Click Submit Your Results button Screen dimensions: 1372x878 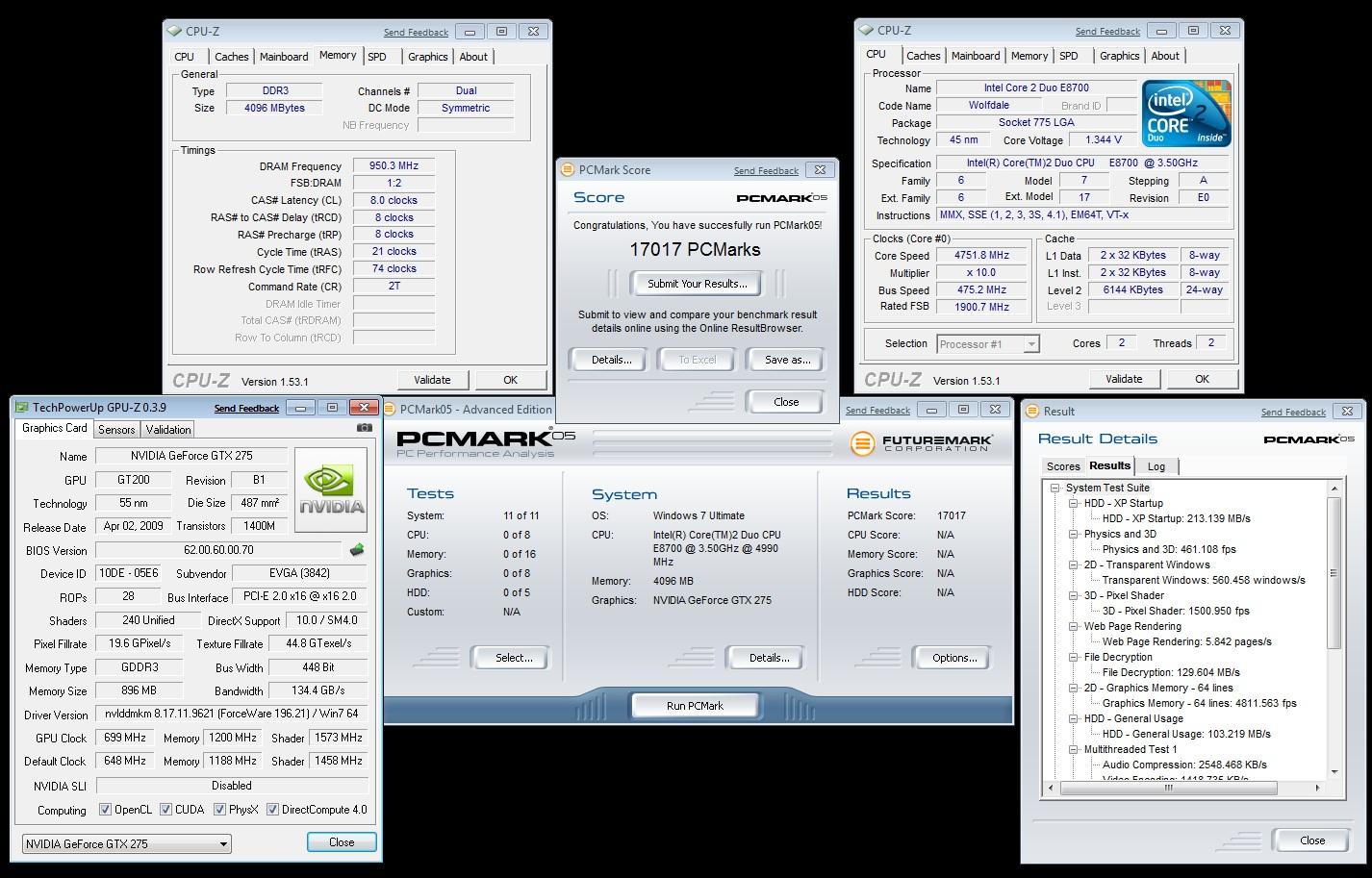pyautogui.click(x=697, y=284)
